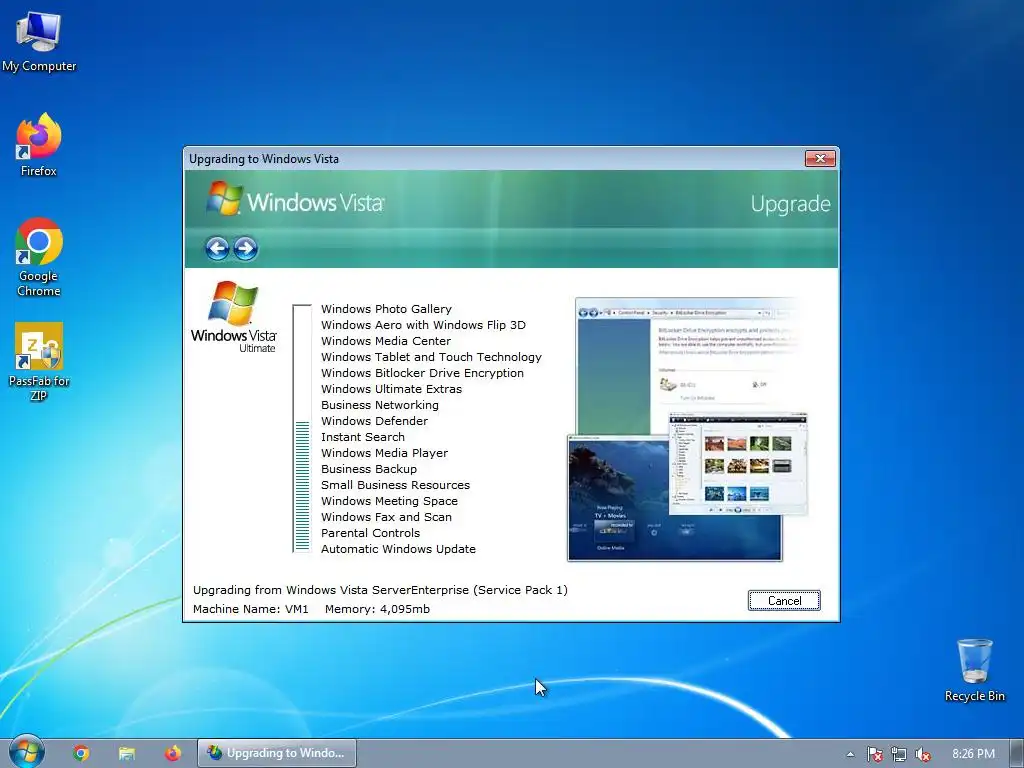The width and height of the screenshot is (1024, 768).
Task: Click 'Parental Controls' feature text
Action: click(370, 533)
